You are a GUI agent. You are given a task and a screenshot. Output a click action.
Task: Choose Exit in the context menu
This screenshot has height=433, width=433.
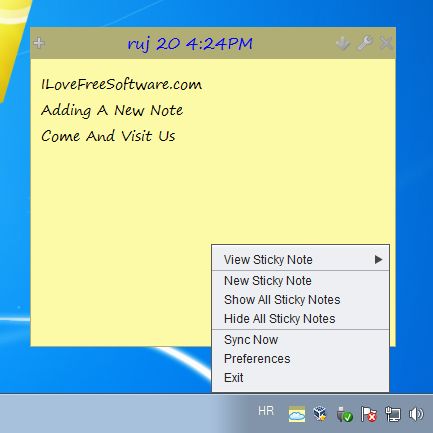click(300, 378)
